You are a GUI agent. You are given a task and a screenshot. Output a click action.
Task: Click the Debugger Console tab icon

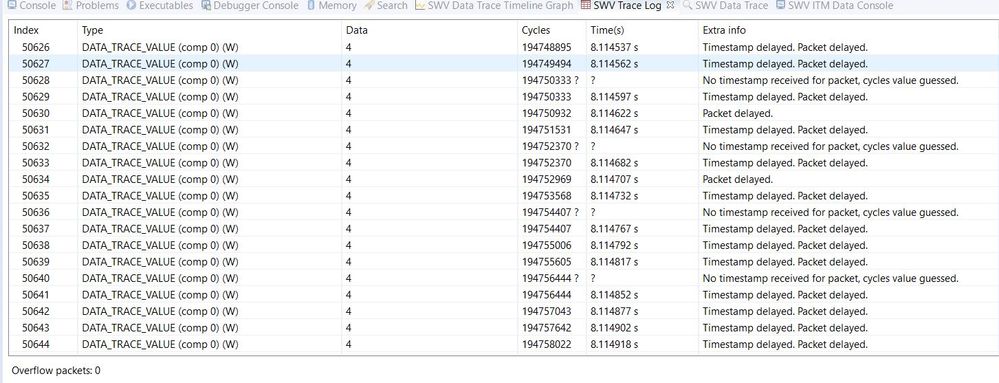[206, 5]
